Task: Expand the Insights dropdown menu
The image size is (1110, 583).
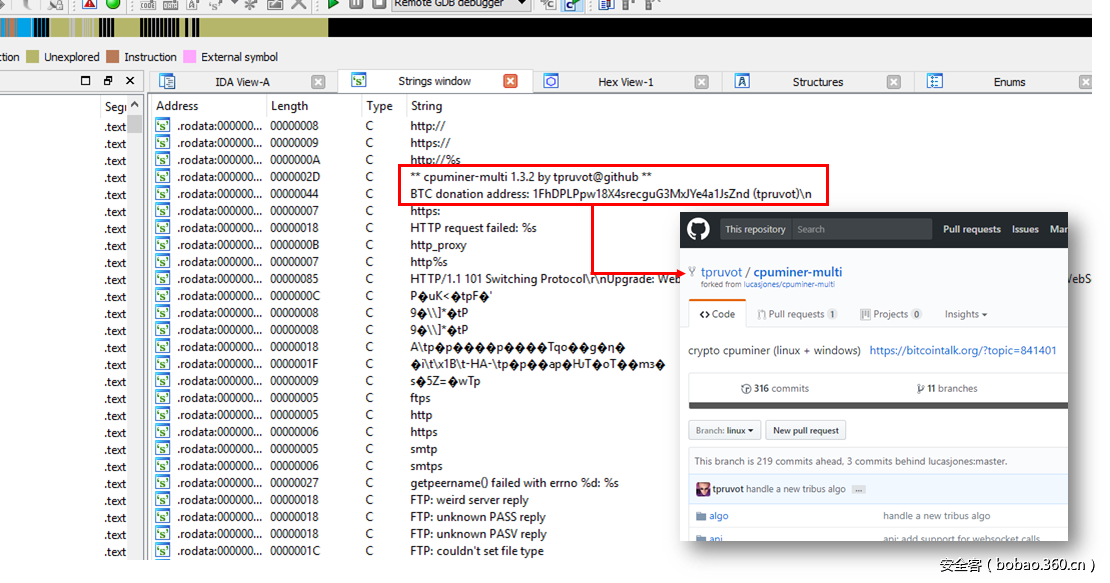Action: (x=965, y=314)
